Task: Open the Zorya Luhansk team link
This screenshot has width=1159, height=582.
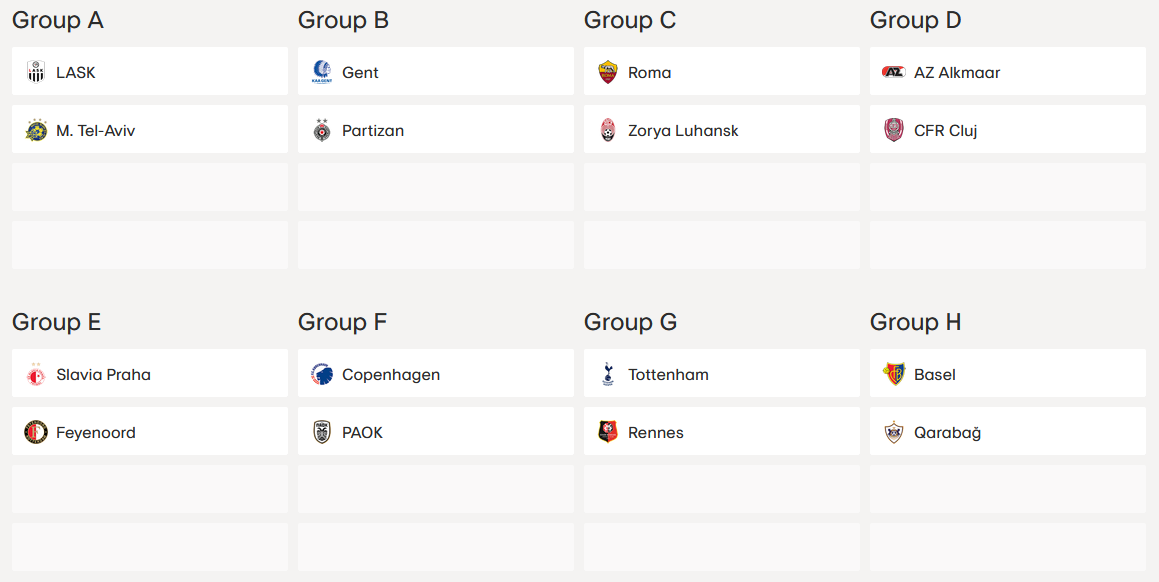Action: pyautogui.click(x=683, y=130)
